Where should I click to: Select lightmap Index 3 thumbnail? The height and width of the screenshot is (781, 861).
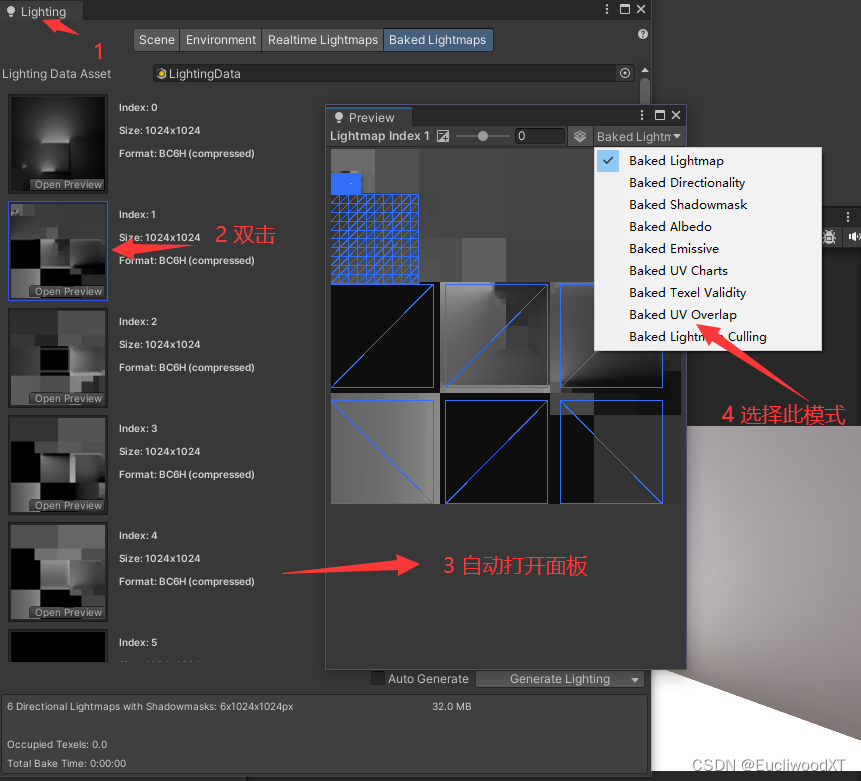58,465
